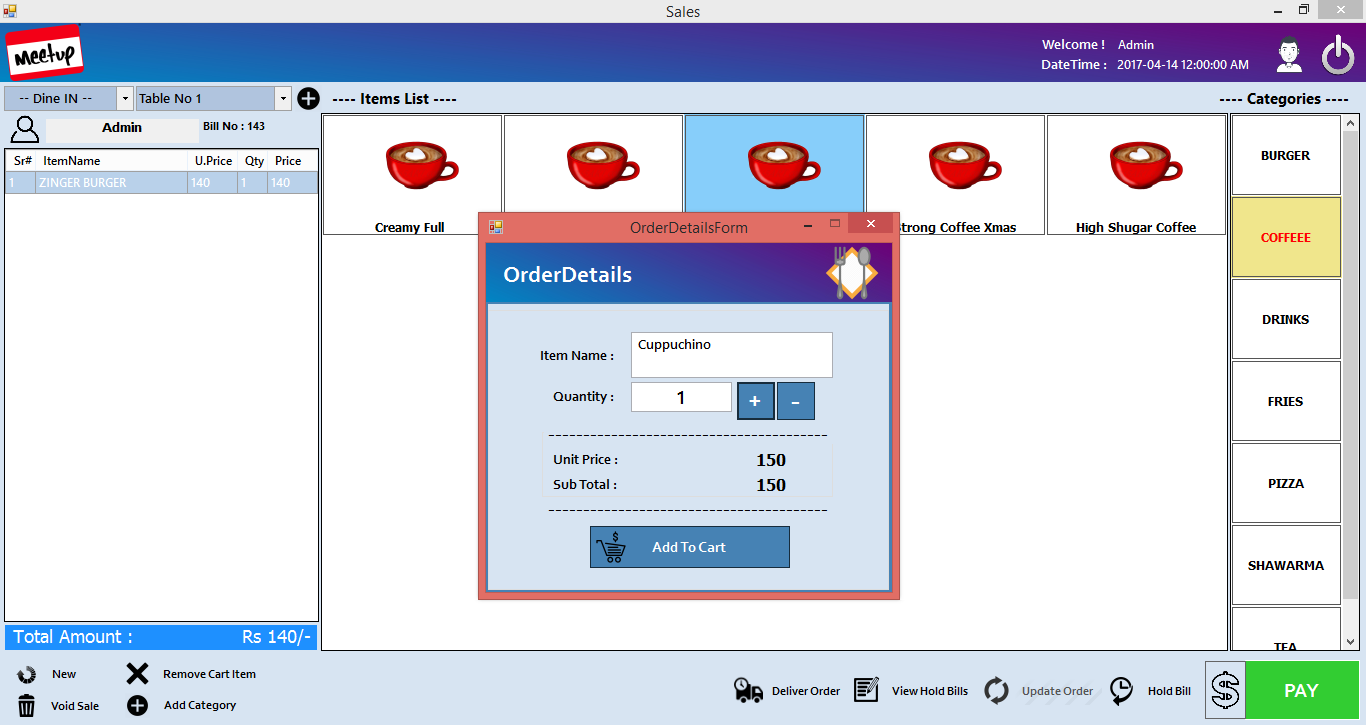Increase quantity with the plus stepper

coord(756,400)
